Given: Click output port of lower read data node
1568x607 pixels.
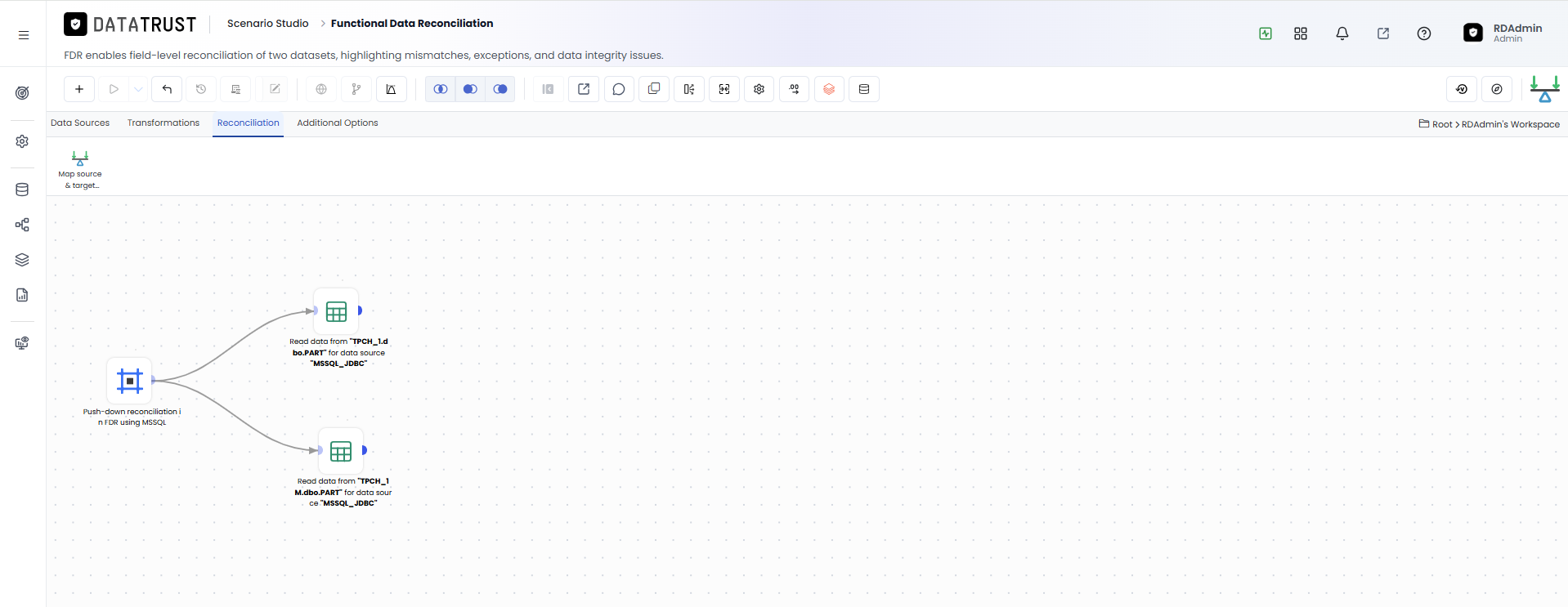Looking at the screenshot, I should click(364, 450).
